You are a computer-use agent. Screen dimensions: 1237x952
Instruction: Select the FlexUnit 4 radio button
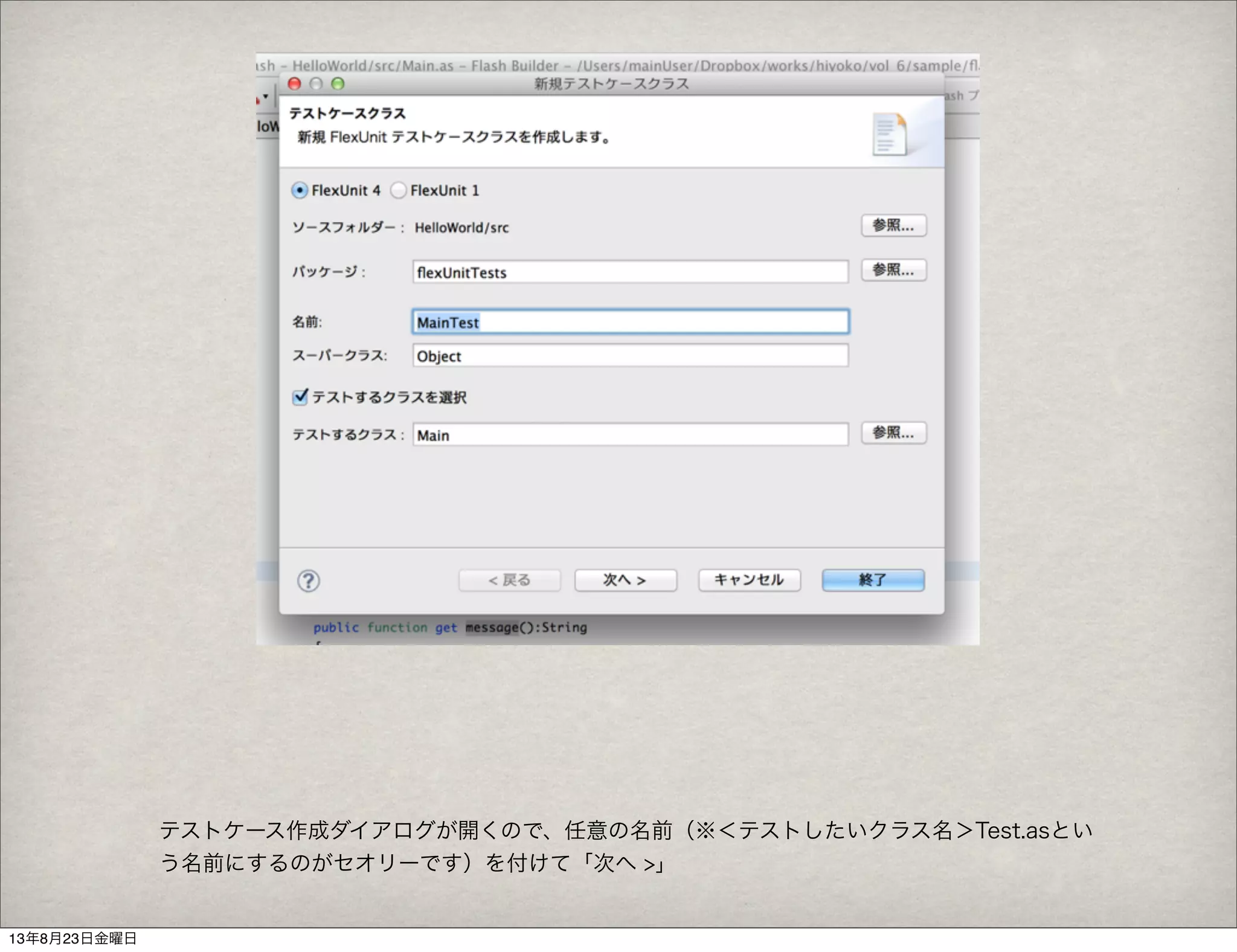click(x=300, y=190)
